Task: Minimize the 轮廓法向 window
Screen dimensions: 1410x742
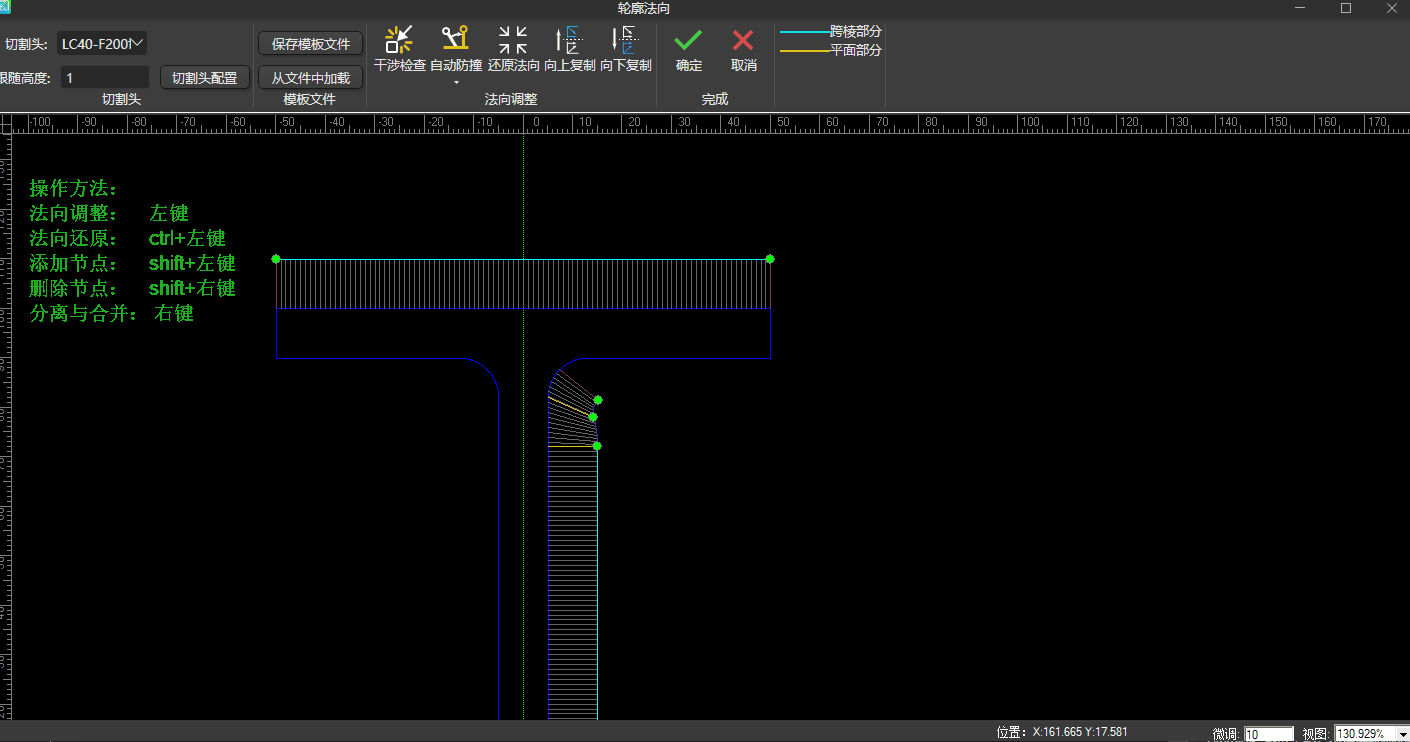Action: click(x=1301, y=8)
